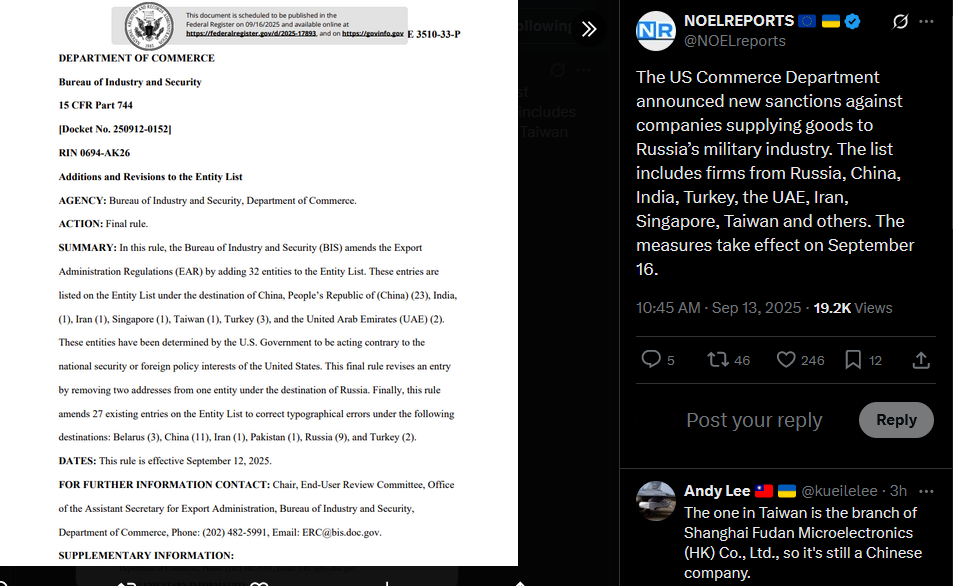This screenshot has width=953, height=586.
Task: Click the '[Docket No. 250912-0152]' line
Action: [x=115, y=129]
